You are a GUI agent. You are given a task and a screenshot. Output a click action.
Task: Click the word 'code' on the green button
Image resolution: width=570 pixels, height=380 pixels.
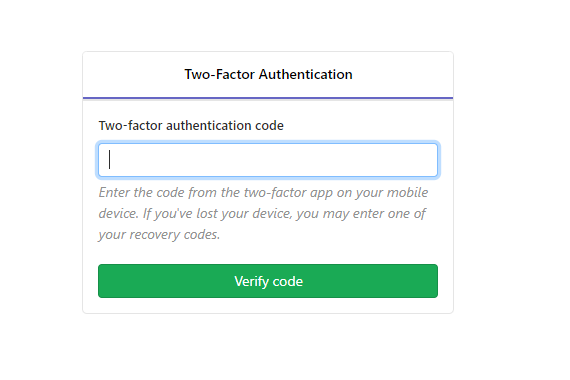(x=288, y=281)
